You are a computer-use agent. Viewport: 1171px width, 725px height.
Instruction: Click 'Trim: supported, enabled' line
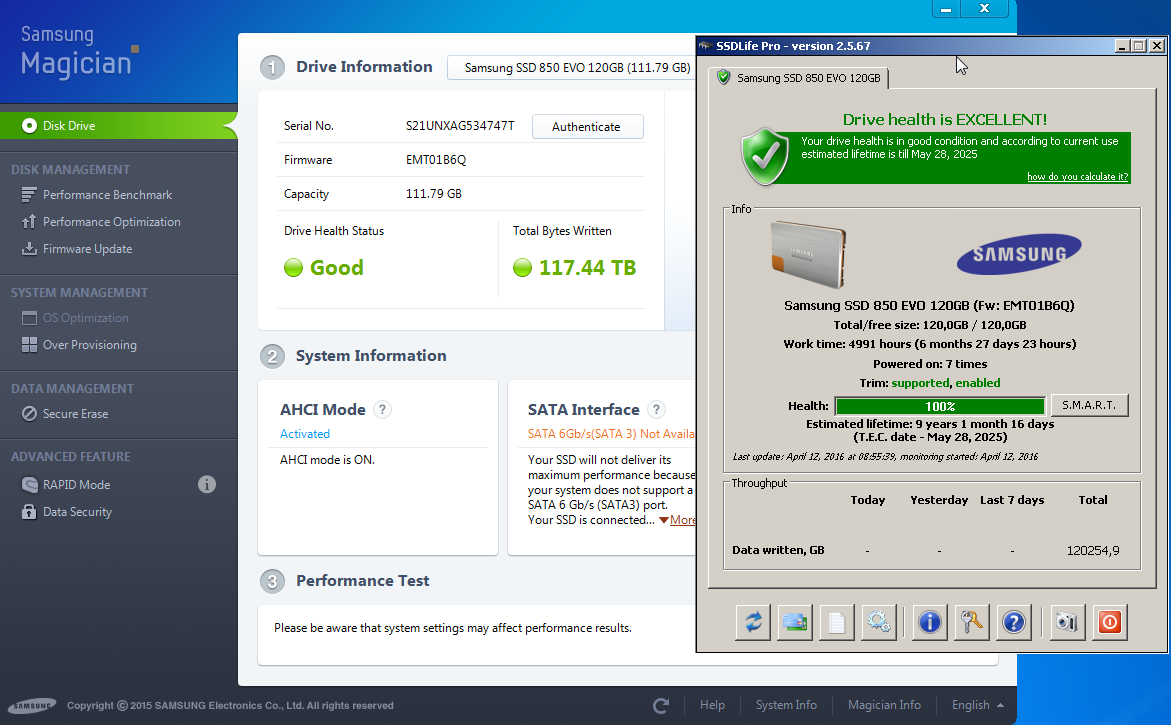pyautogui.click(x=930, y=383)
